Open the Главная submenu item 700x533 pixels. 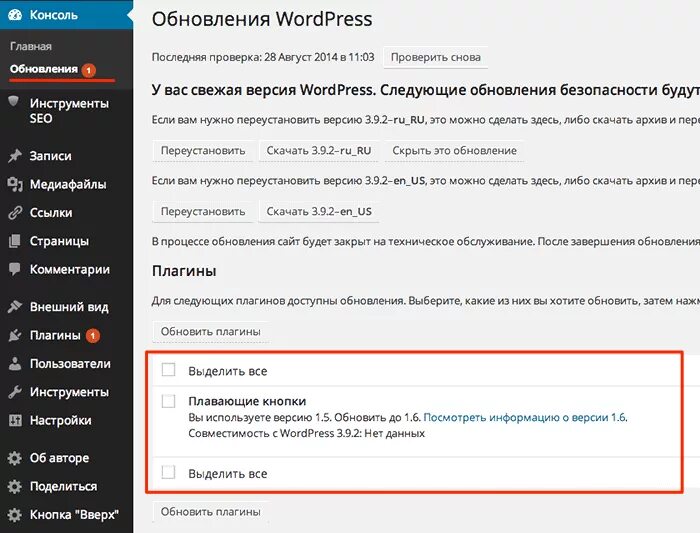(x=31, y=46)
